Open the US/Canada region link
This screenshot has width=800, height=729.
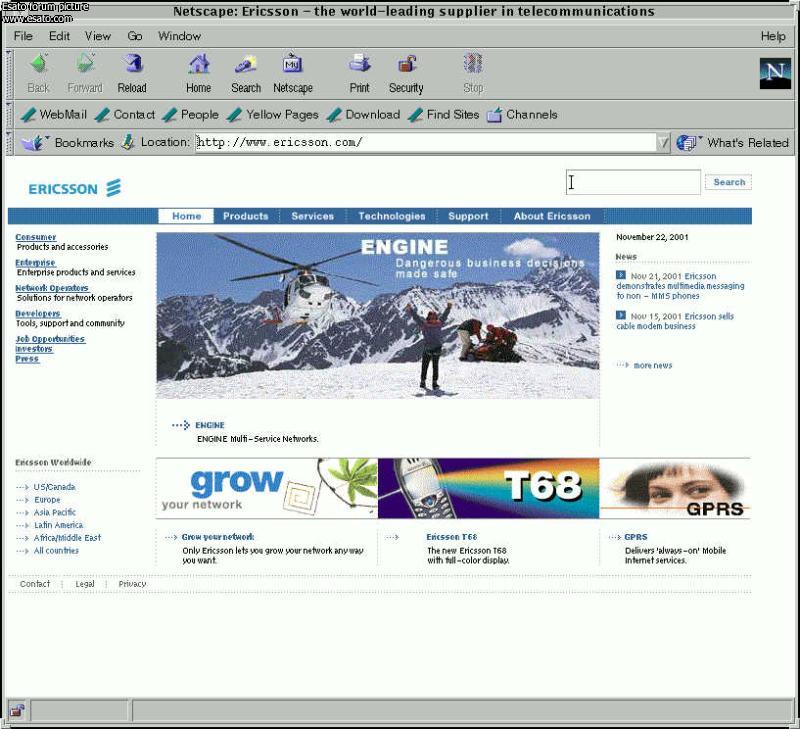[54, 487]
